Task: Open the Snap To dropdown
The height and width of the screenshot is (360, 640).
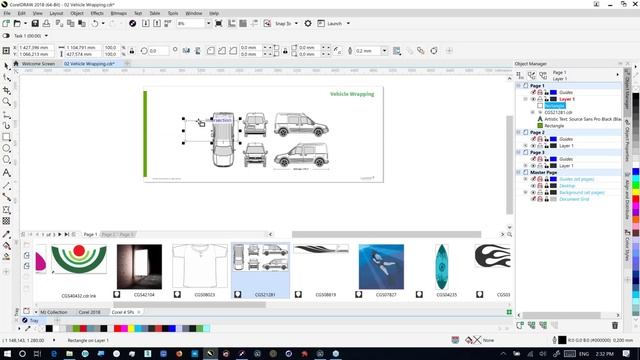Action: coord(296,24)
